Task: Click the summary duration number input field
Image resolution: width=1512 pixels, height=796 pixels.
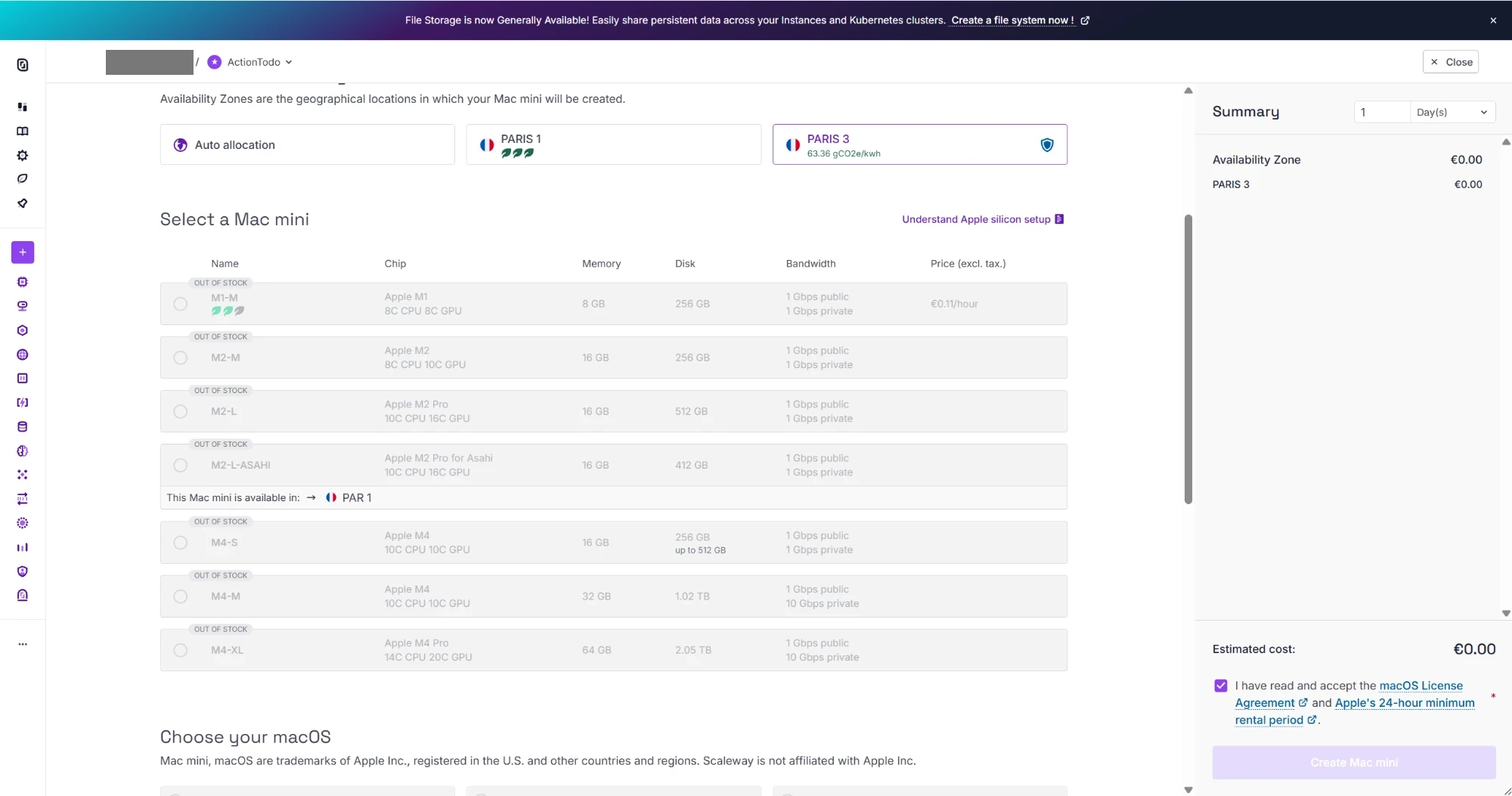Action: pyautogui.click(x=1382, y=112)
